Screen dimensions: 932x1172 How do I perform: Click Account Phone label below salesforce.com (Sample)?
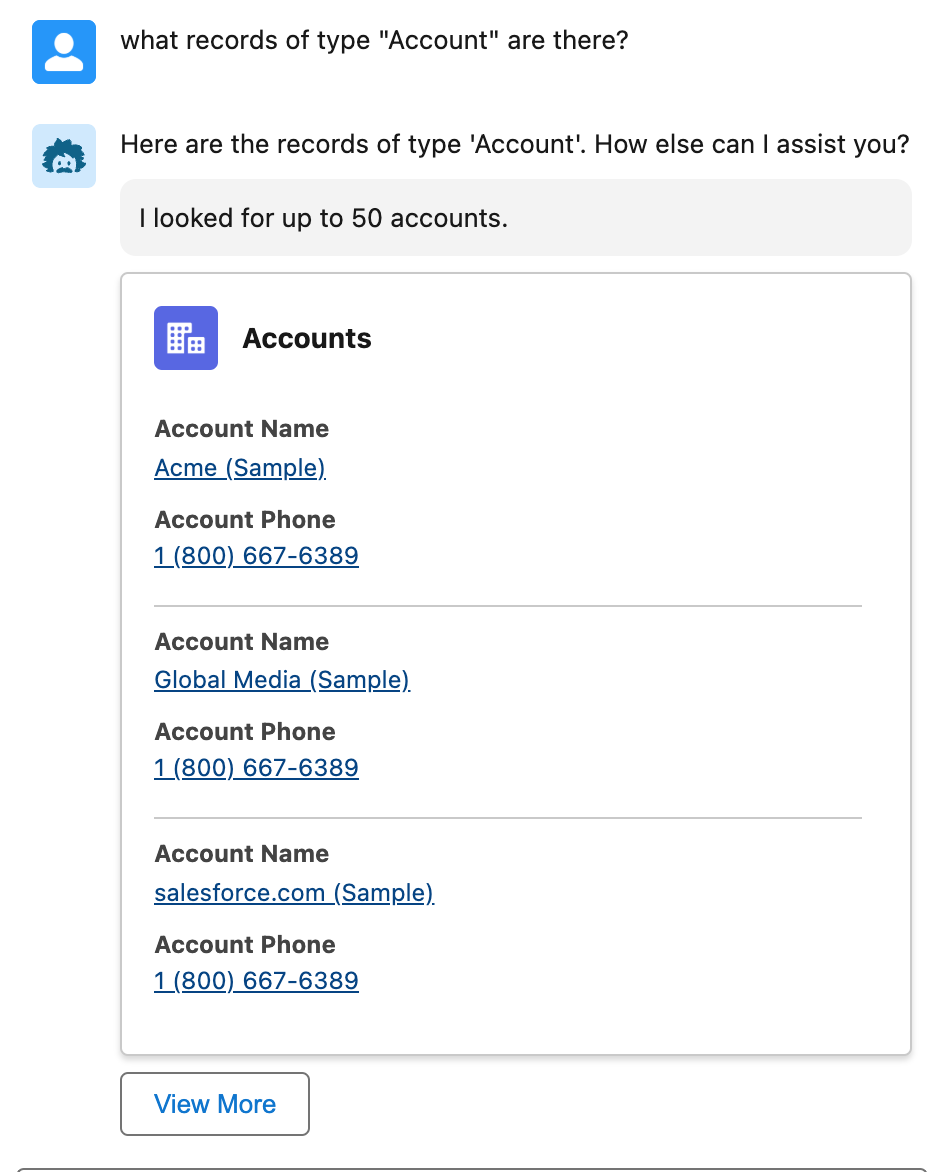click(244, 945)
